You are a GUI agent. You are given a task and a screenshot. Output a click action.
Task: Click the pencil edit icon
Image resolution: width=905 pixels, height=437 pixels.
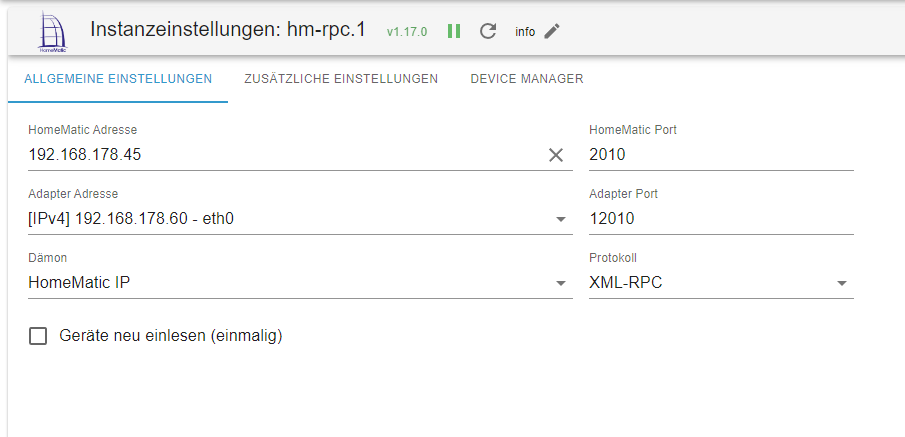tap(552, 31)
